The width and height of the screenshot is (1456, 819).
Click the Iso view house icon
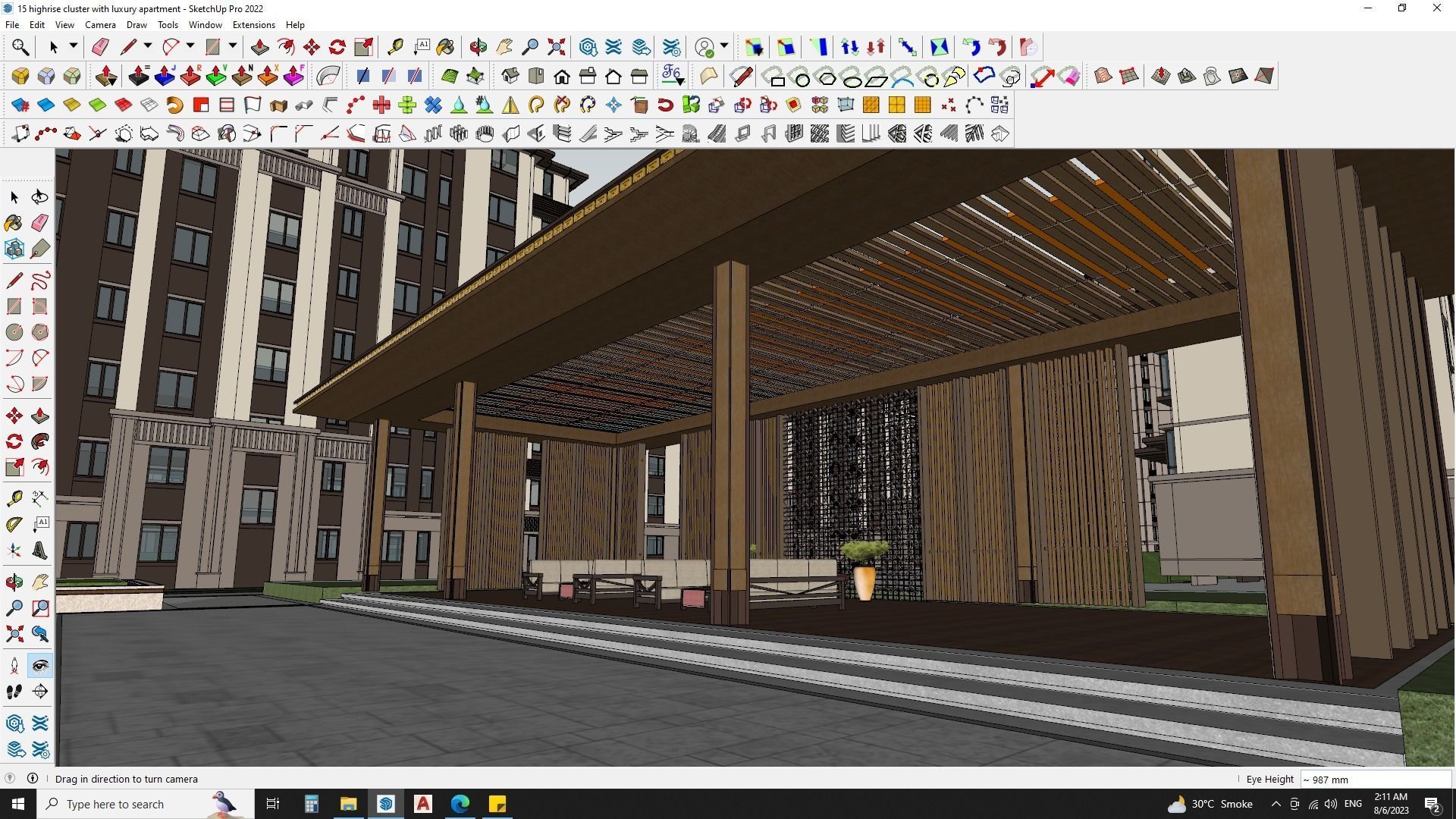pos(510,76)
